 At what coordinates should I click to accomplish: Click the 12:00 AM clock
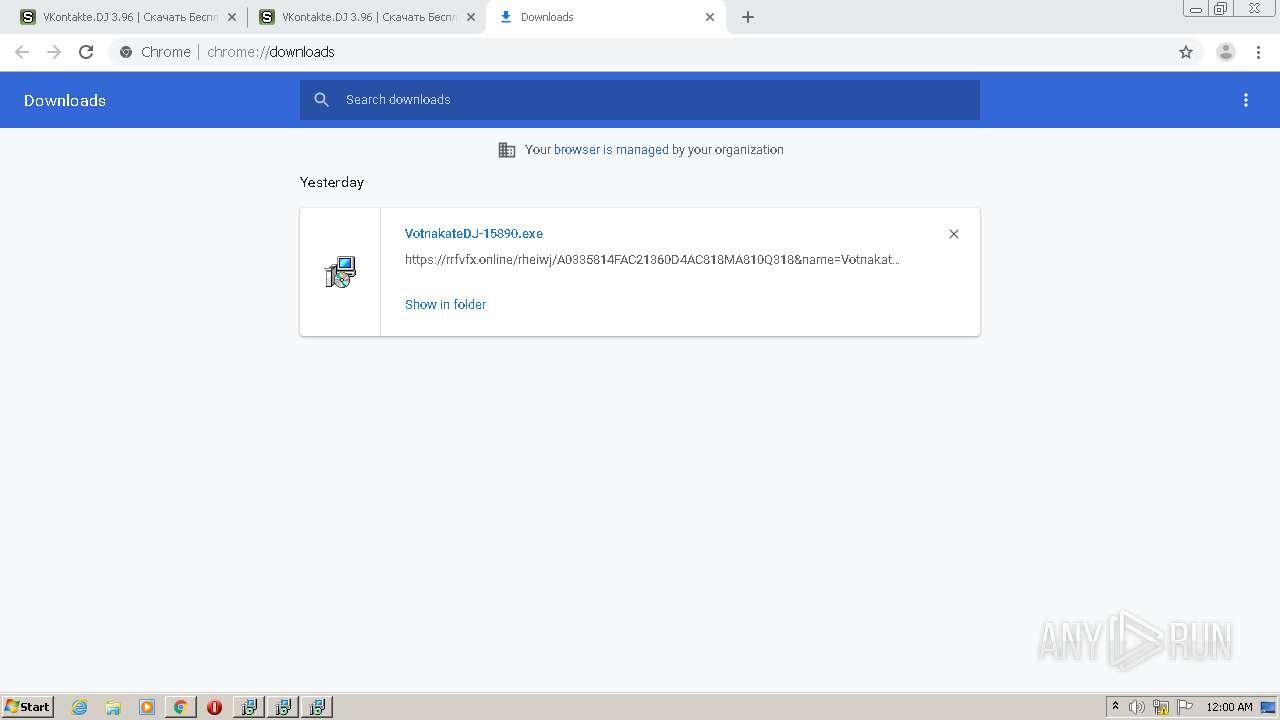point(1229,707)
